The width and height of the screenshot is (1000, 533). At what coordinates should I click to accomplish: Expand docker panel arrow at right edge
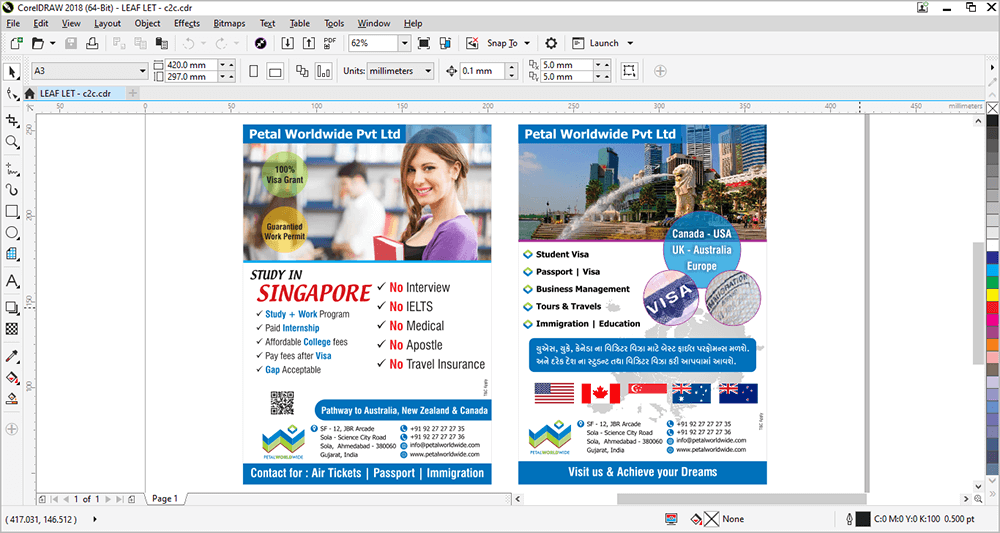tap(992, 68)
